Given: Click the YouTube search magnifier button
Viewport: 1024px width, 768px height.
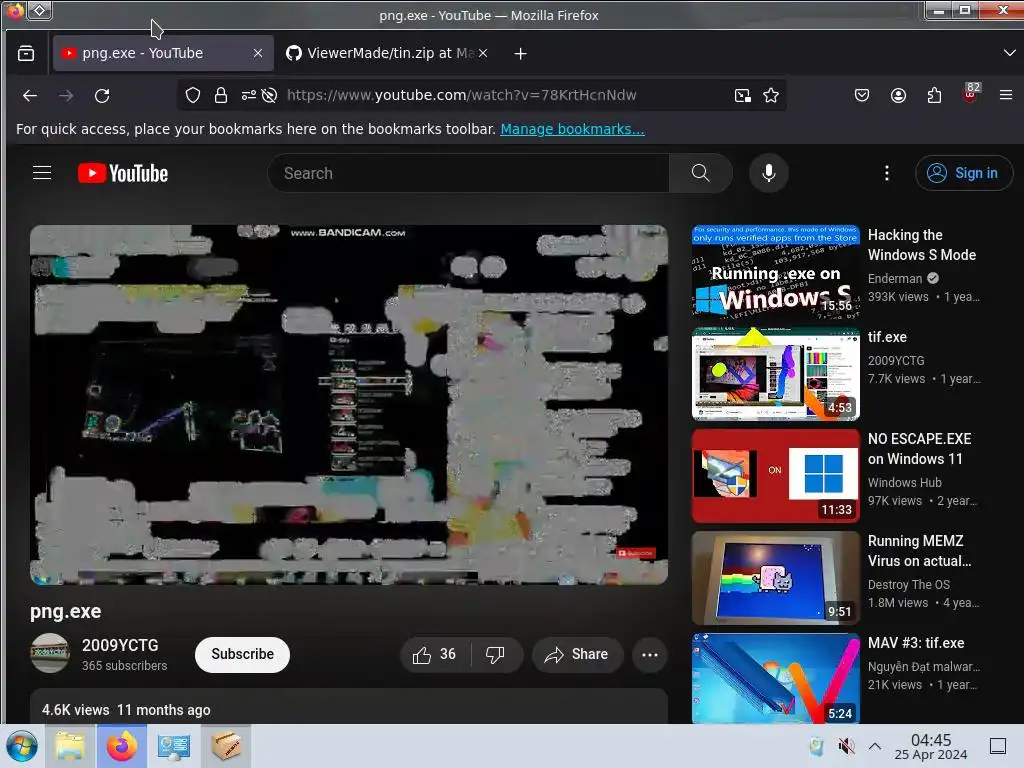Looking at the screenshot, I should coord(701,173).
